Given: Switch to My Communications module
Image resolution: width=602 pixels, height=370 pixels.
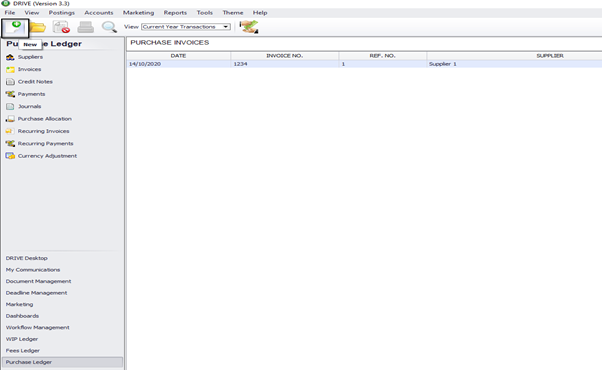Looking at the screenshot, I should [x=33, y=270].
